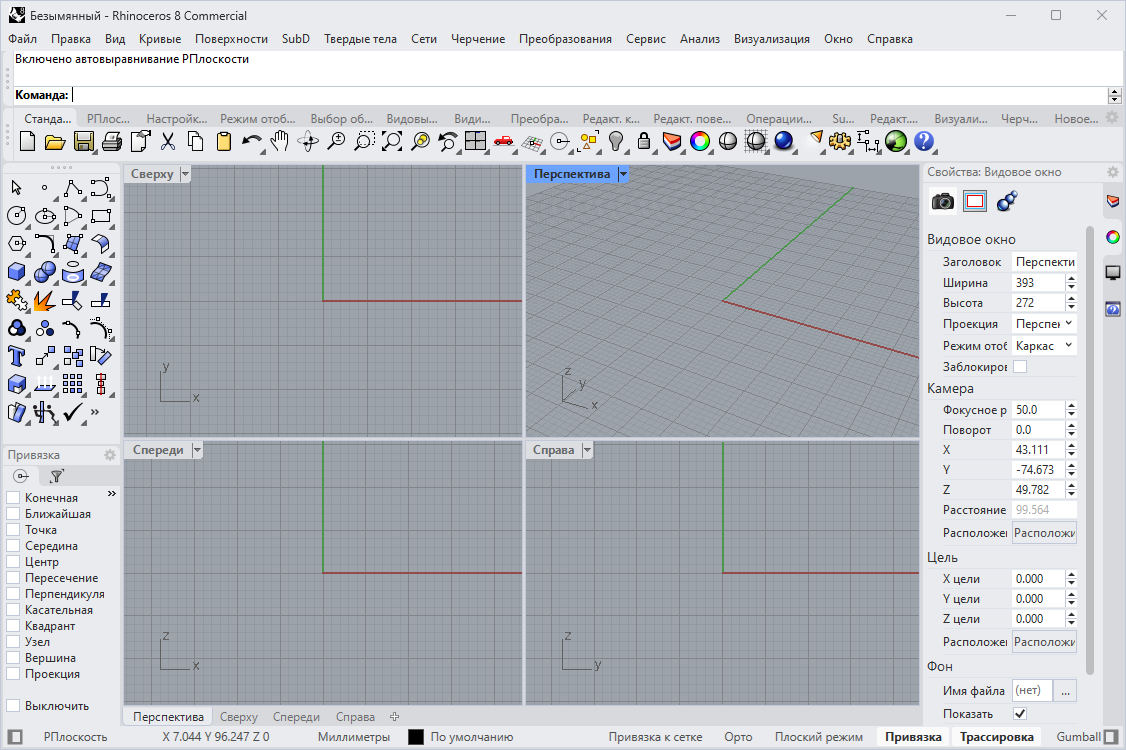Open a file with the folder icon
This screenshot has width=1126, height=750.
point(55,142)
